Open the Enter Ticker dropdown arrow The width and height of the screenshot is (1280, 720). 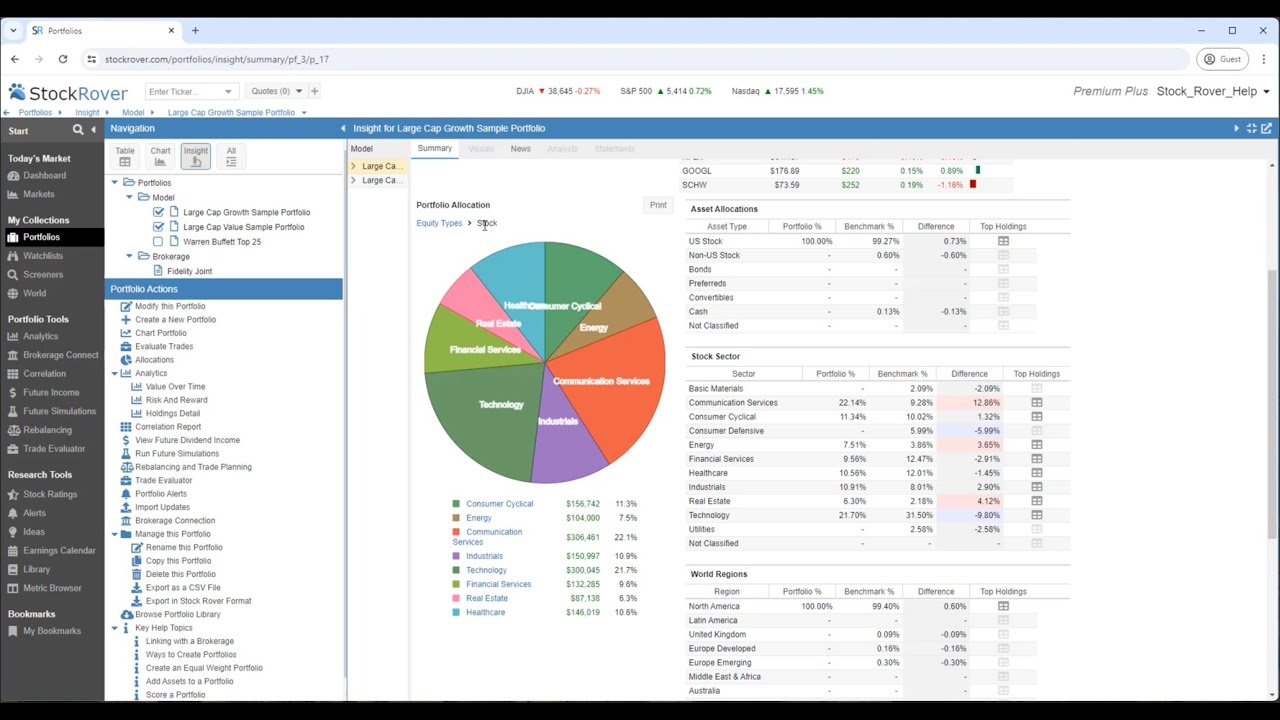click(228, 91)
